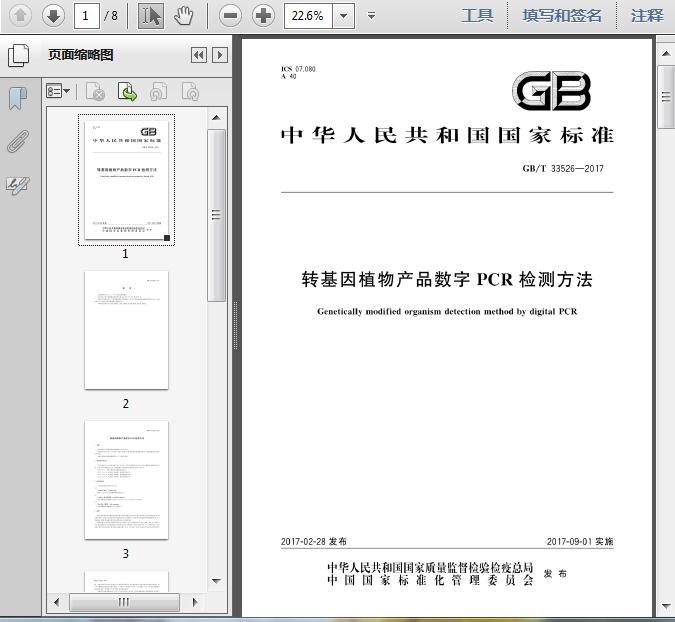
Task: Click the previous page arrow
Action: (20, 15)
